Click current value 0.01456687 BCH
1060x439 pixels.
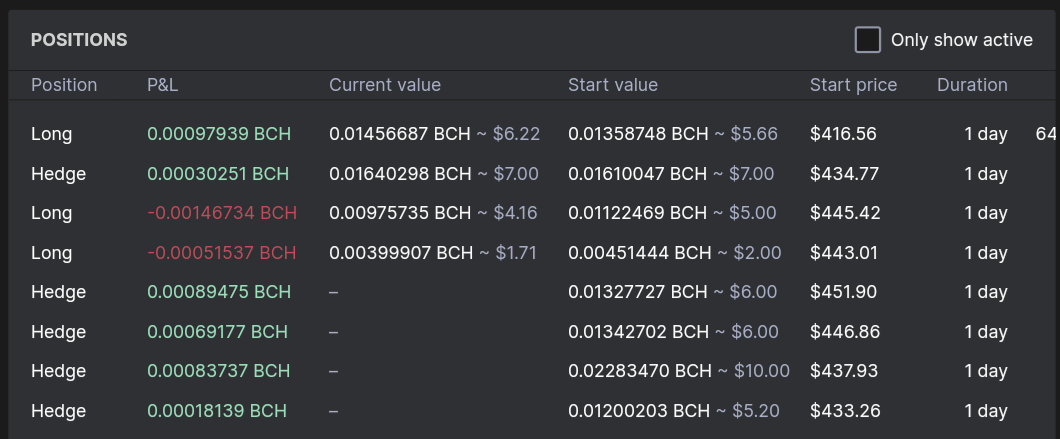click(400, 134)
